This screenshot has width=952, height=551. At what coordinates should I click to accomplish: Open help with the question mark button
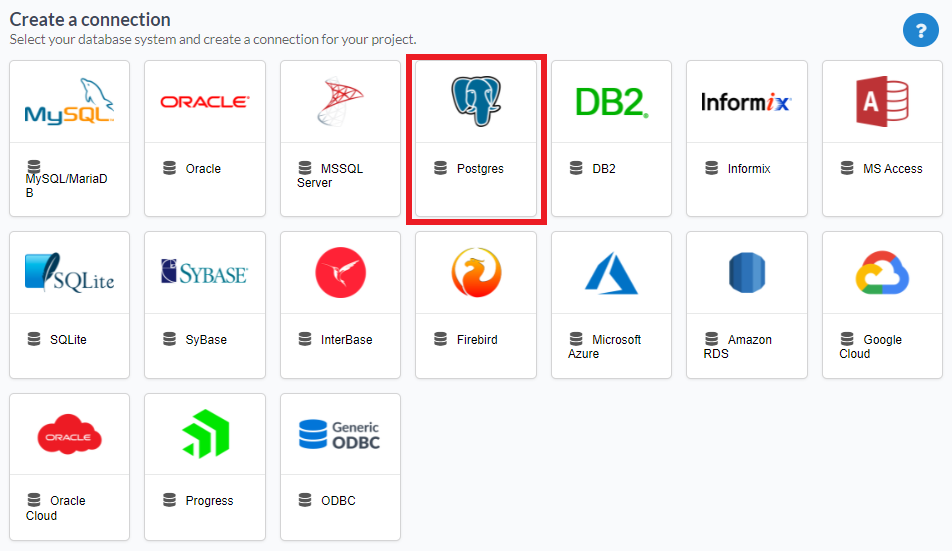[920, 30]
